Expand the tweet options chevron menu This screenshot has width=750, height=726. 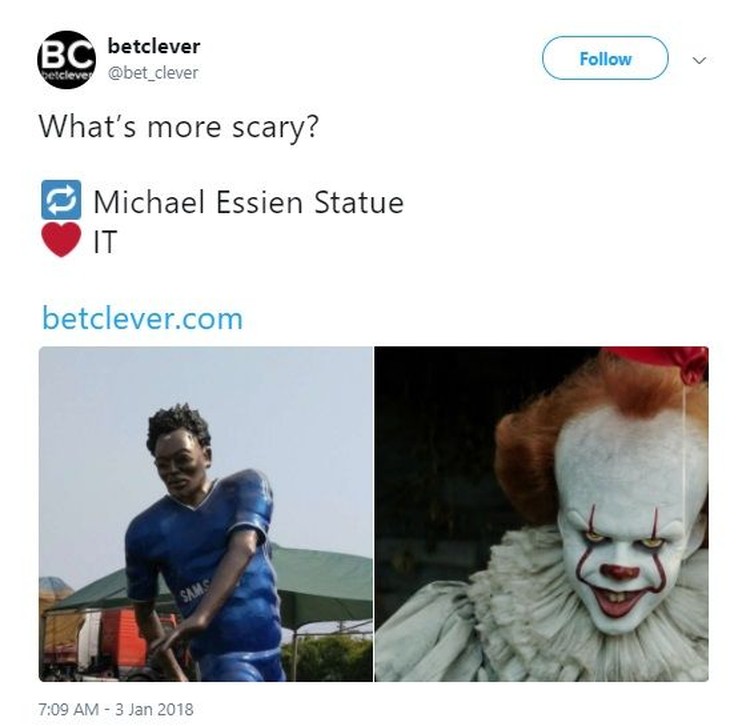point(699,60)
